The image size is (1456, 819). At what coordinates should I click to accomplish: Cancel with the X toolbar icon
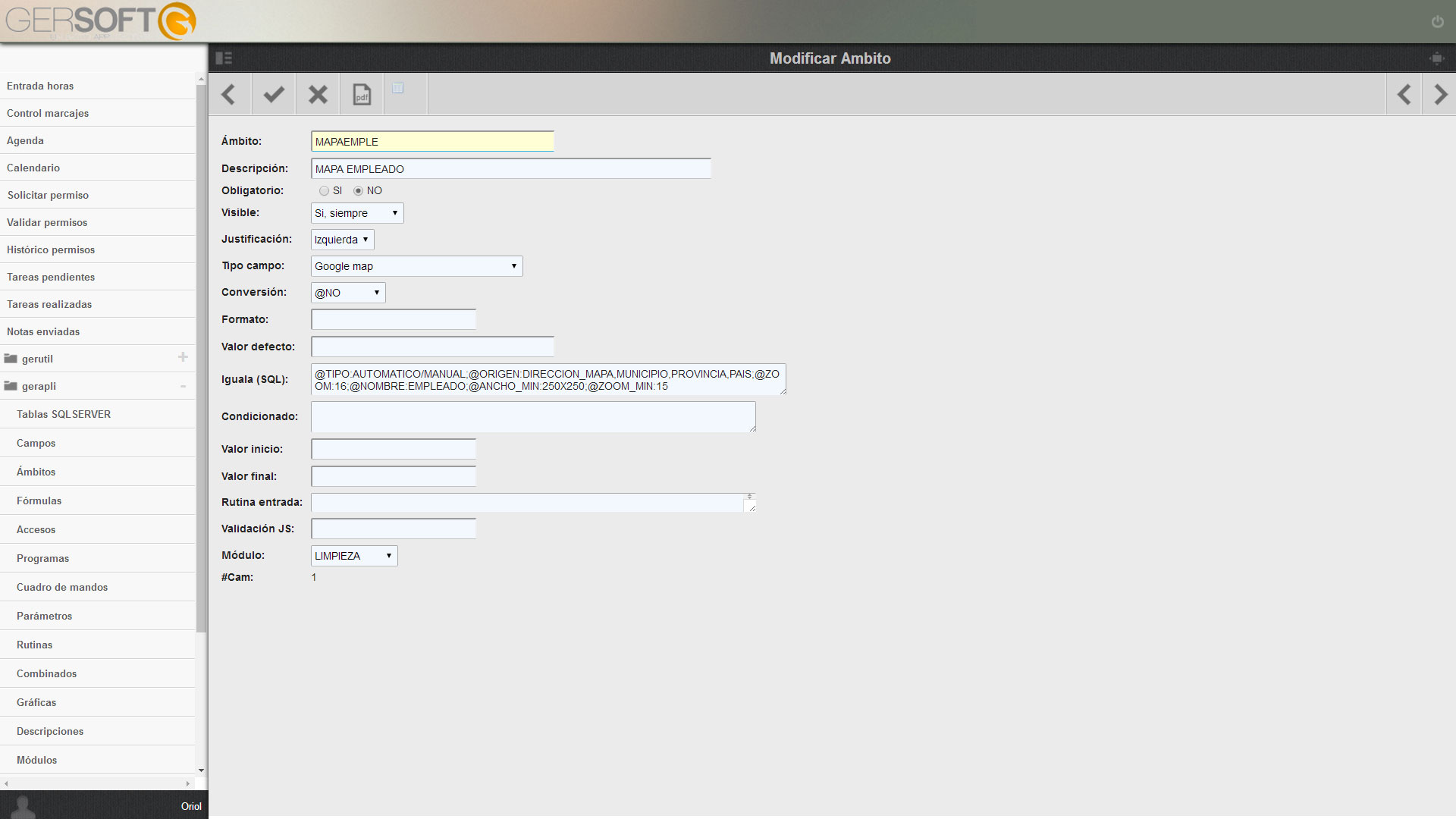[x=318, y=95]
